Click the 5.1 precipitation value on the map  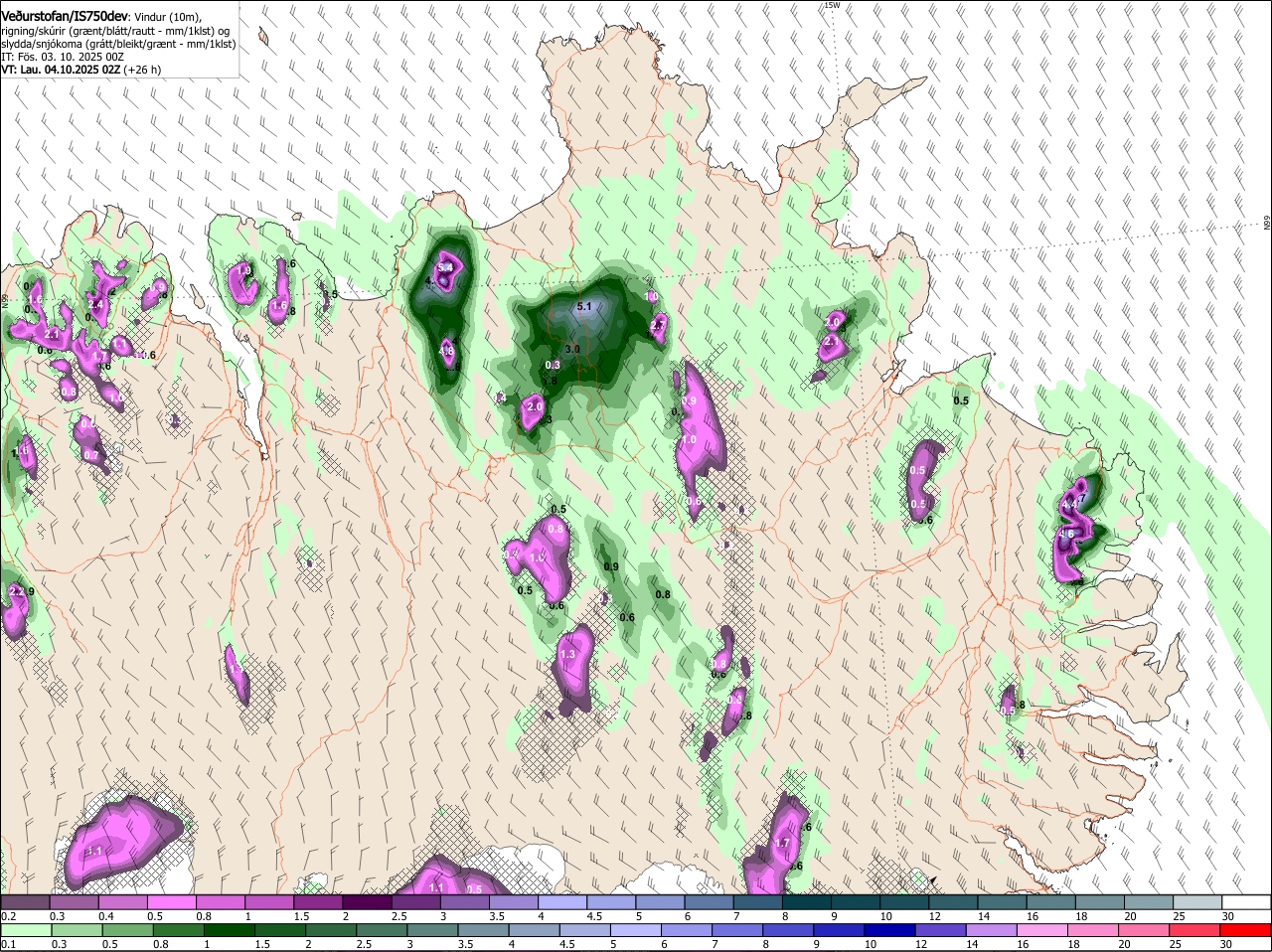coord(584,307)
